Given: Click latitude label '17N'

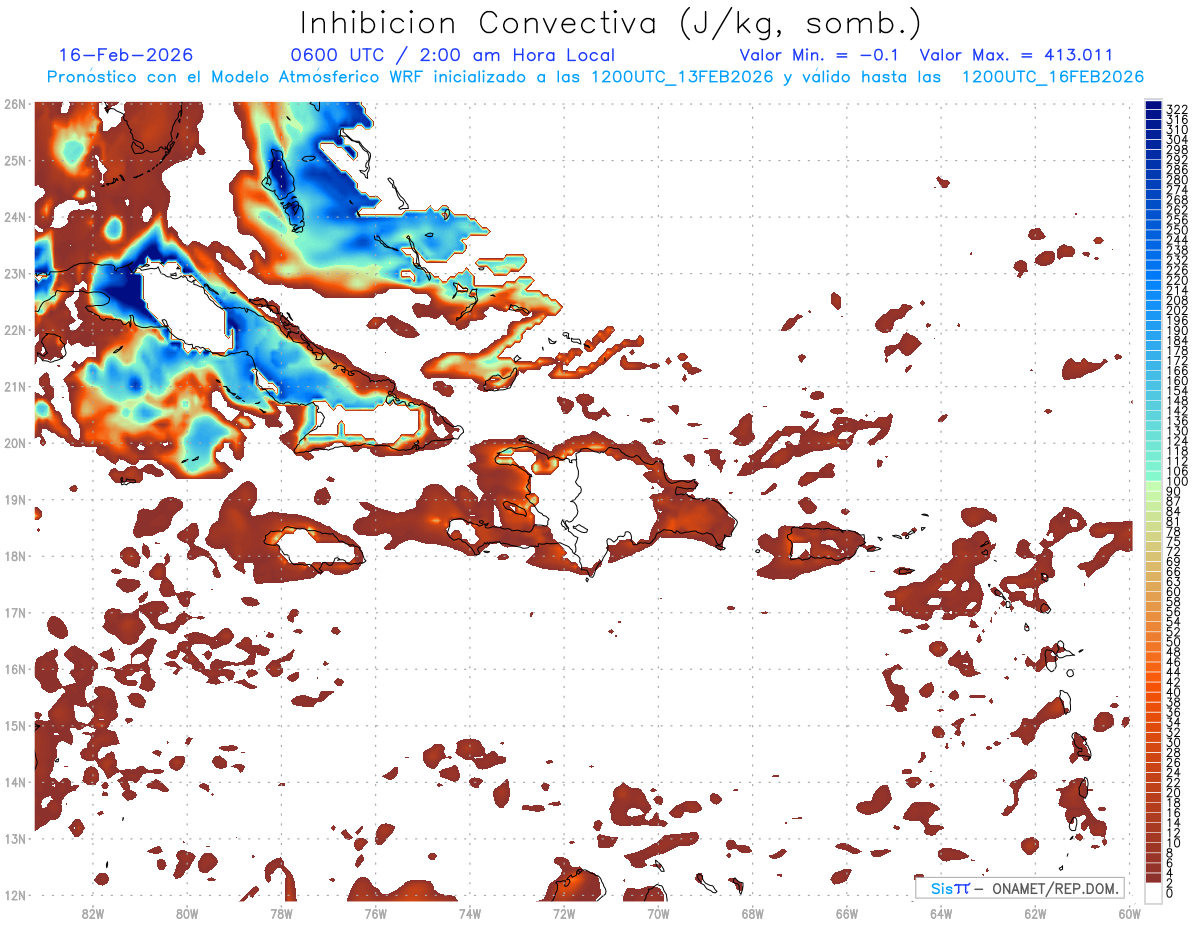Looking at the screenshot, I should click(x=15, y=612).
